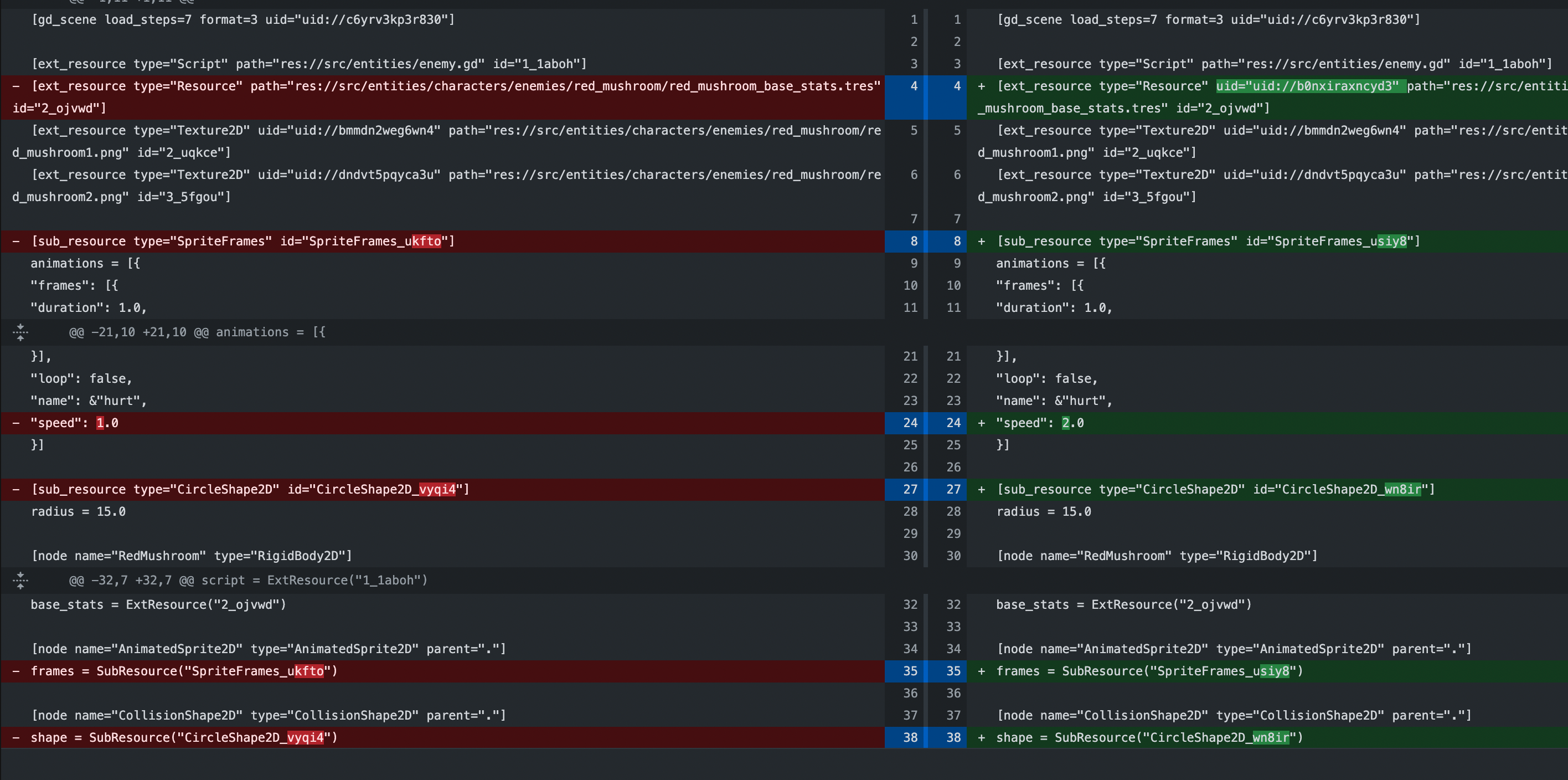Click the minus marker on the SpriteFrames_ukfto line
Image resolution: width=1568 pixels, height=780 pixels.
(x=15, y=241)
